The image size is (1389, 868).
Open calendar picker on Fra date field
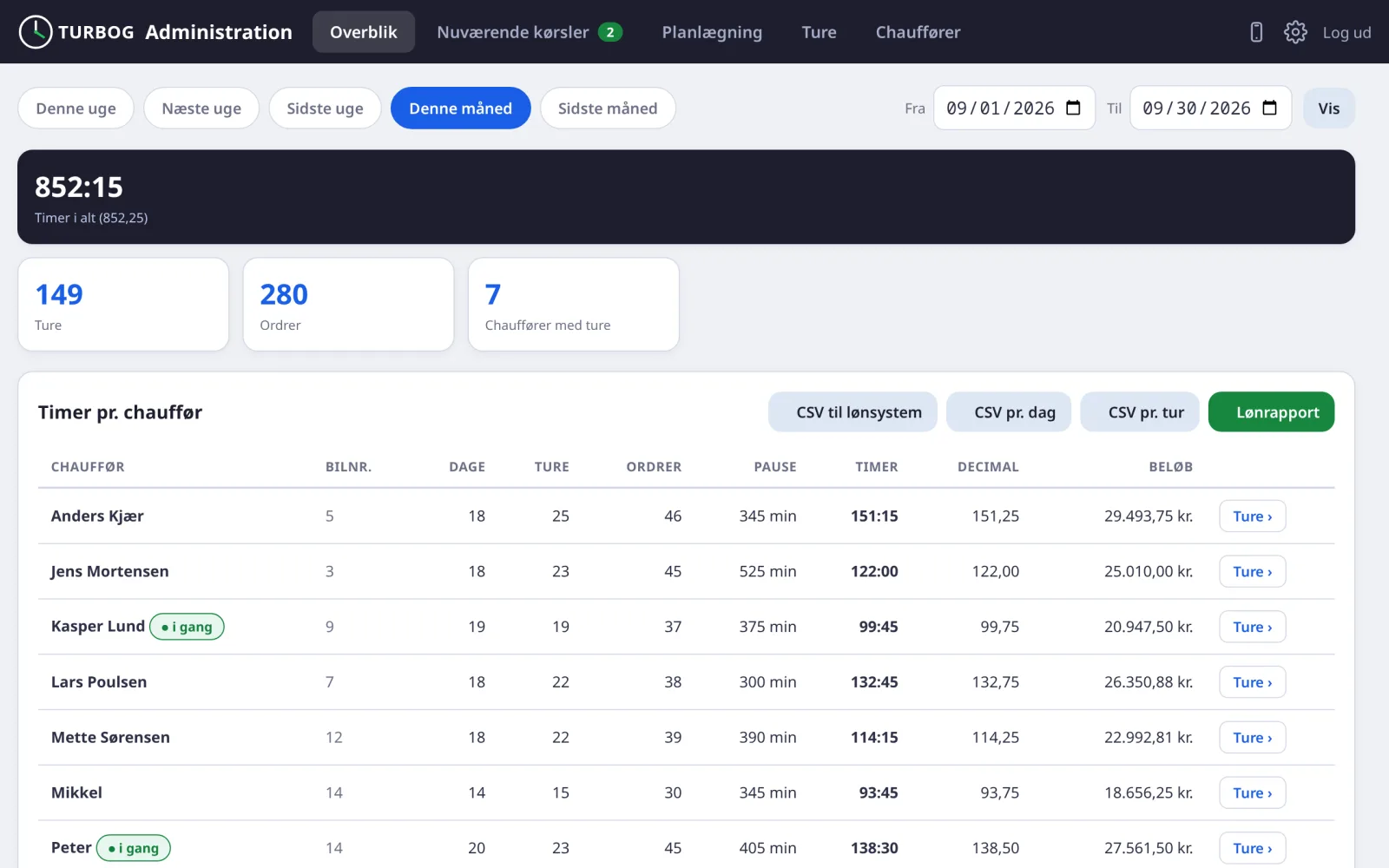[x=1073, y=108]
